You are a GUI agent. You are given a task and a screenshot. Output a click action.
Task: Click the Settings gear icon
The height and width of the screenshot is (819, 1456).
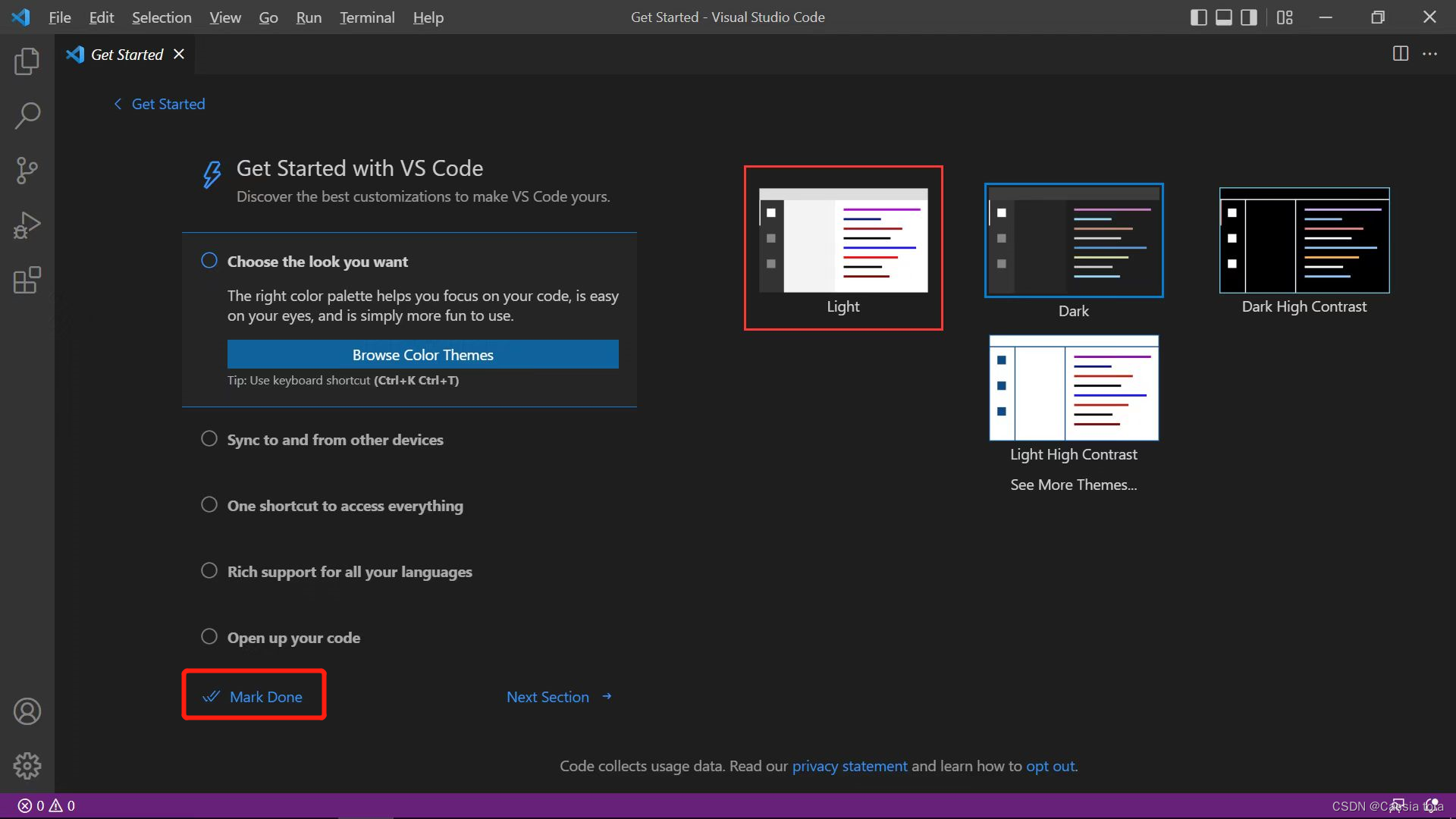(27, 766)
